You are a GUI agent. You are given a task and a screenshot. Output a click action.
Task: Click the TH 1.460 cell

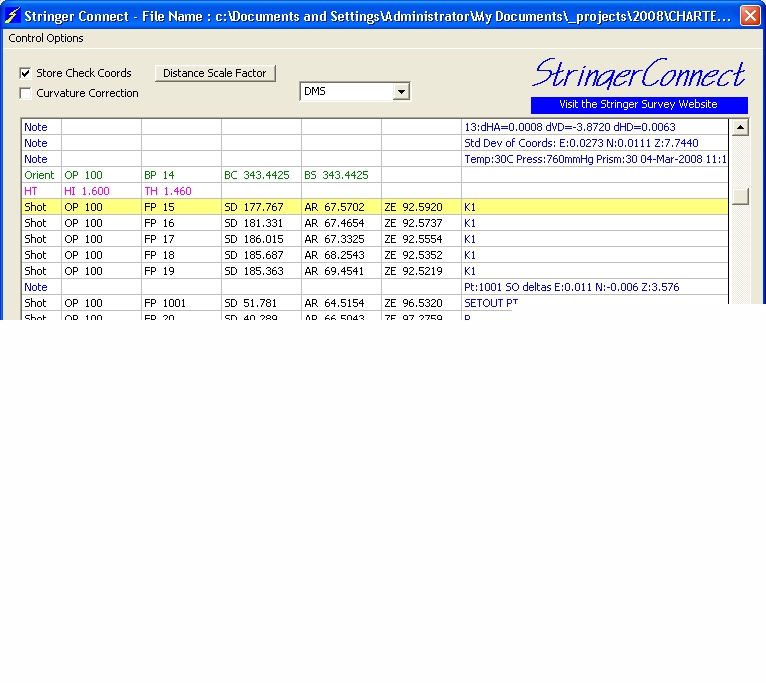pos(181,192)
